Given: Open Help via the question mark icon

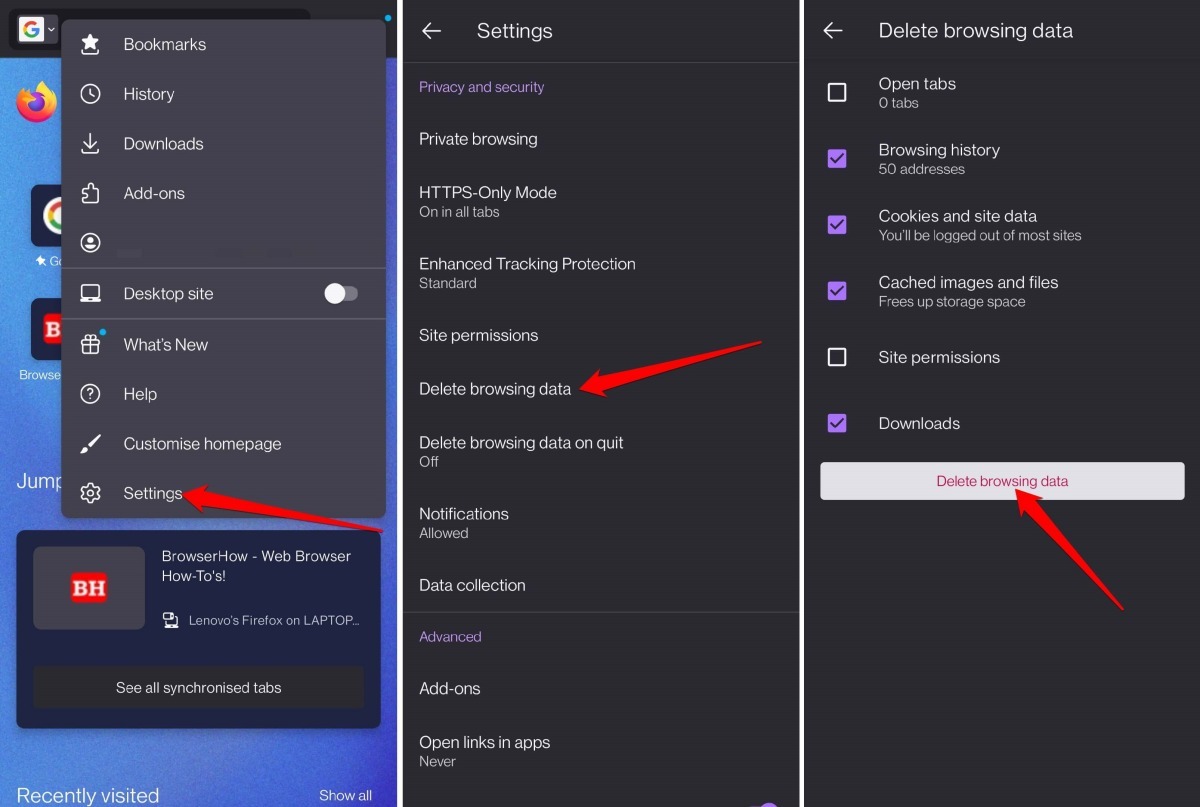Looking at the screenshot, I should click(90, 394).
